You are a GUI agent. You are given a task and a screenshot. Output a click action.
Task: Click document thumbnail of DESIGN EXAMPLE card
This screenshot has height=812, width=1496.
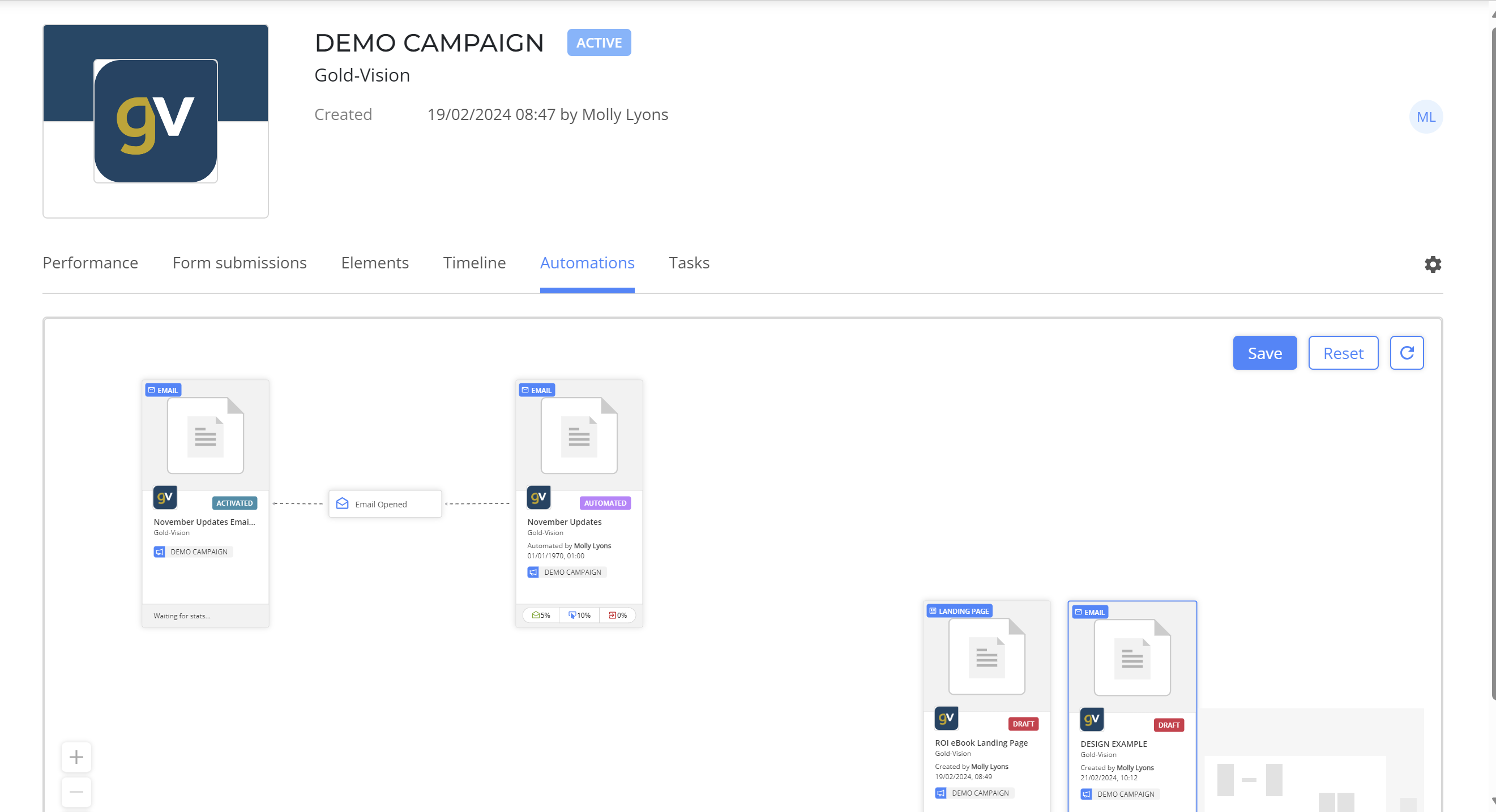coord(1132,657)
